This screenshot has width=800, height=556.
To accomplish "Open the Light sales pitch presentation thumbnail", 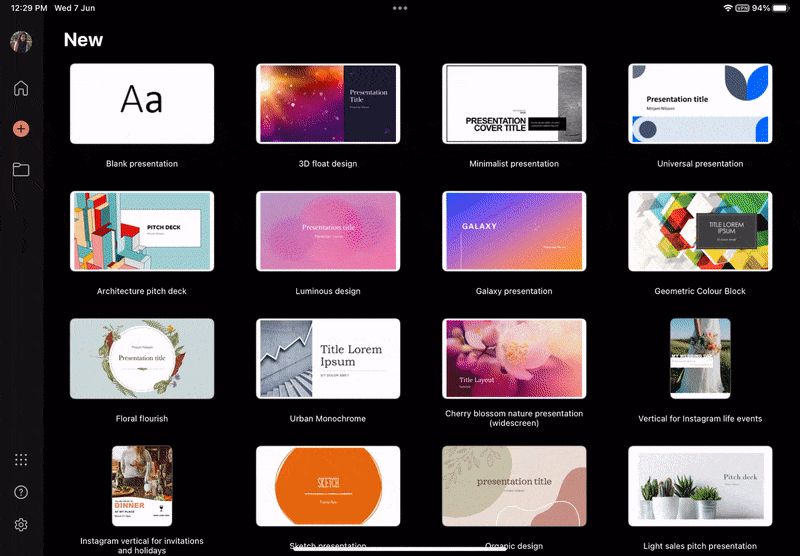I will (700, 486).
